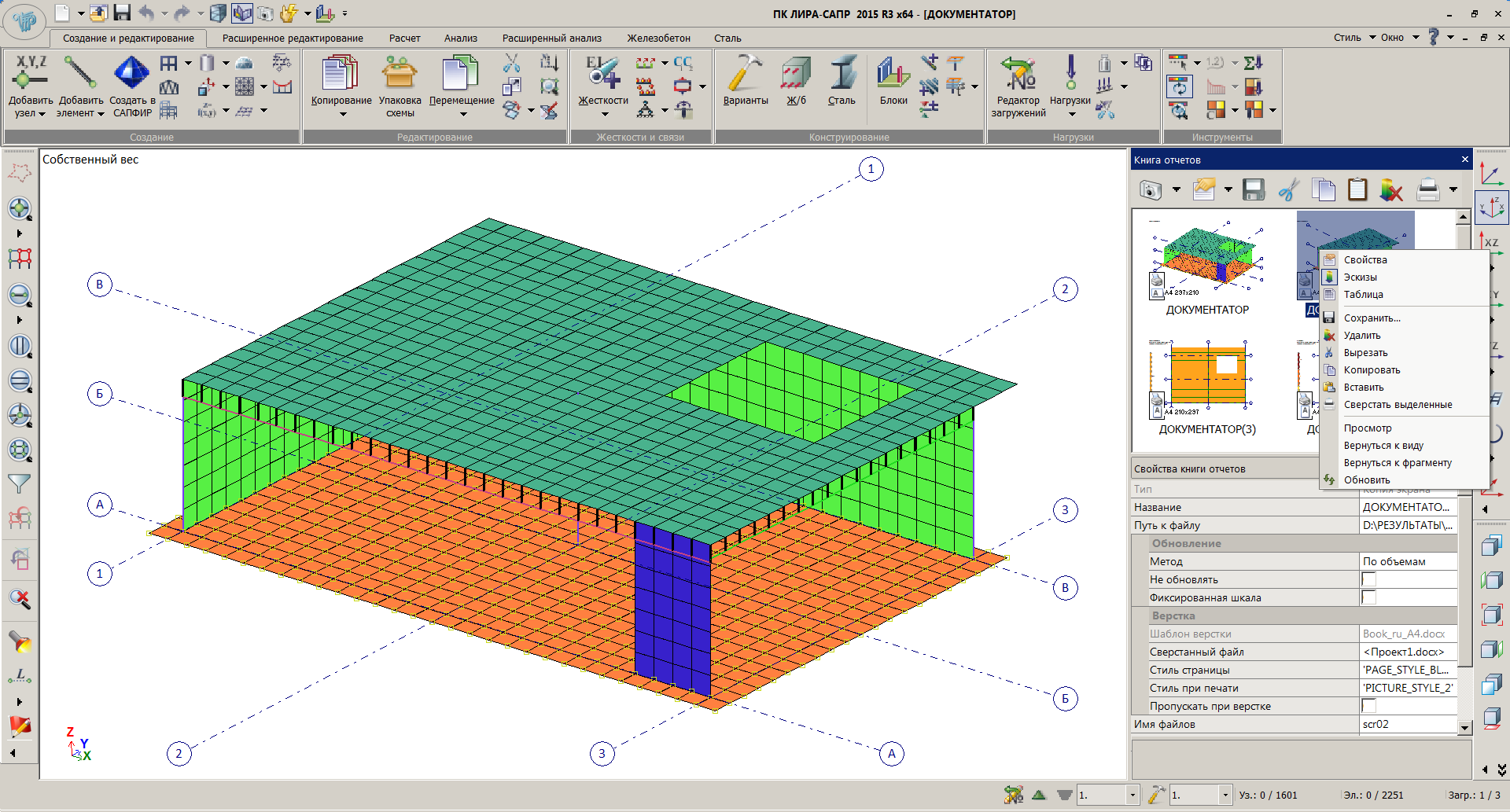Image resolution: width=1510 pixels, height=812 pixels.
Task: Click the print icon in report book toolbar
Action: pos(1427,189)
